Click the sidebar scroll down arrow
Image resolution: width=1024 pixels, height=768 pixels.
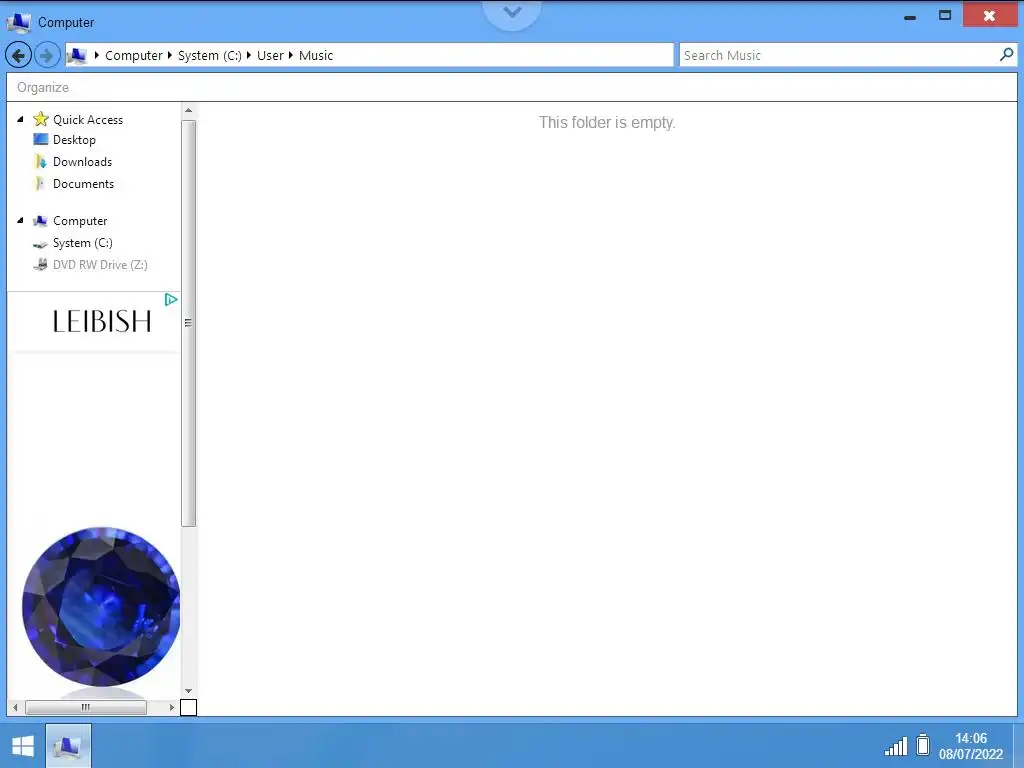(x=188, y=691)
